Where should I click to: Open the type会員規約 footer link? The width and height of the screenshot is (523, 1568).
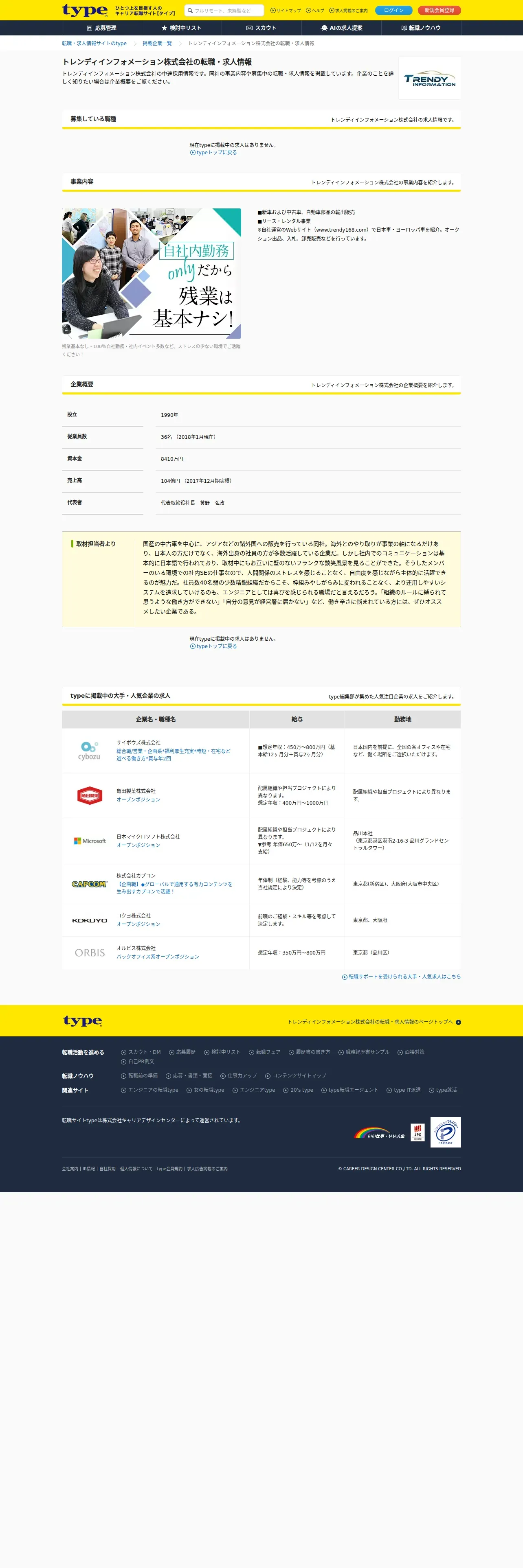pos(169,1169)
